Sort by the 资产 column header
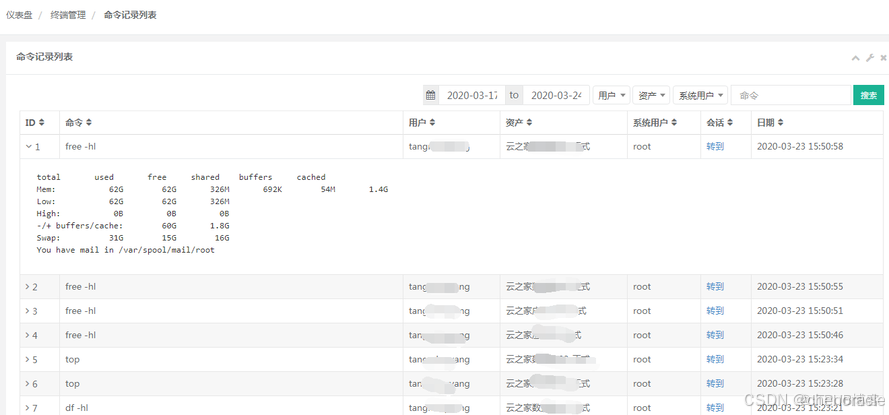This screenshot has width=889, height=415. point(519,122)
